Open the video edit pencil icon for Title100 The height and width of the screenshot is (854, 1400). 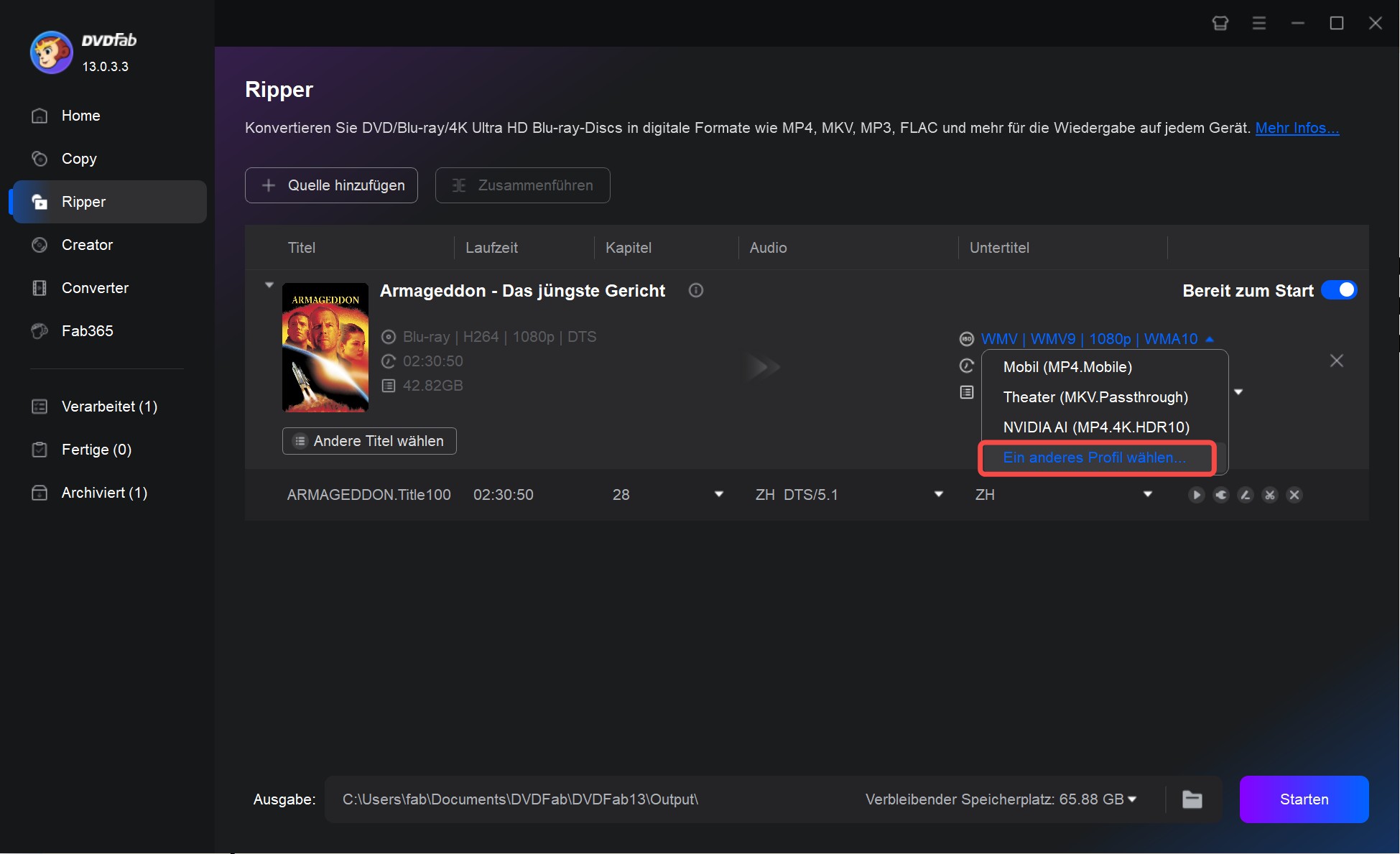pos(1245,495)
